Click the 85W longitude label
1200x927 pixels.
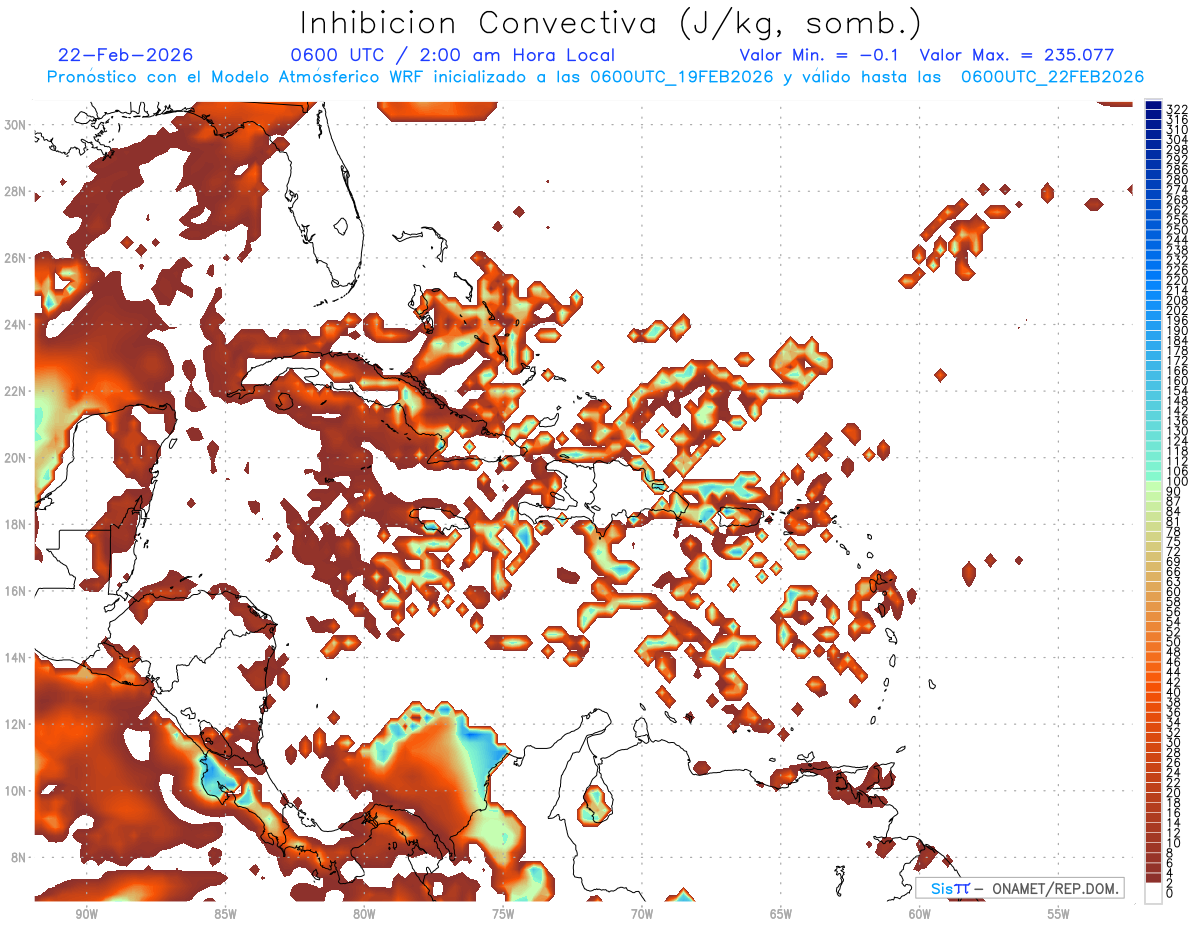[225, 914]
